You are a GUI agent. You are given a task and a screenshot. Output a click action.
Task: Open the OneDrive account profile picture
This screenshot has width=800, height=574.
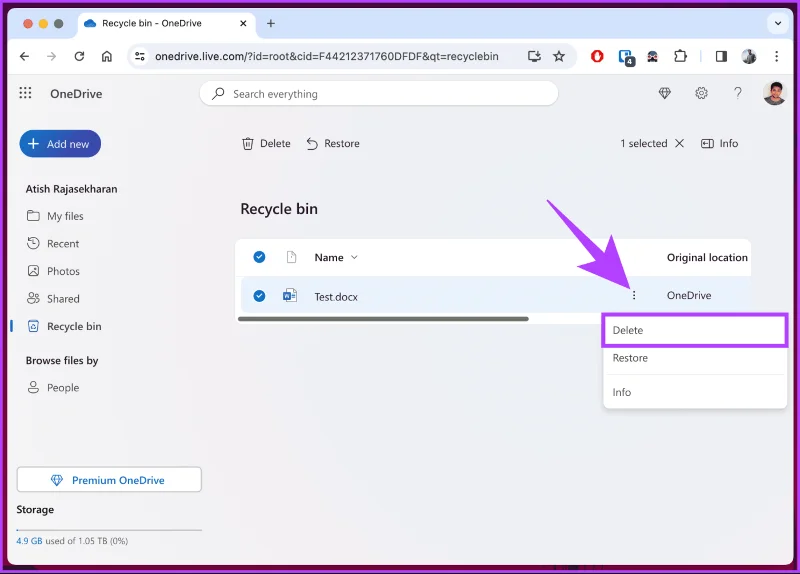[774, 93]
